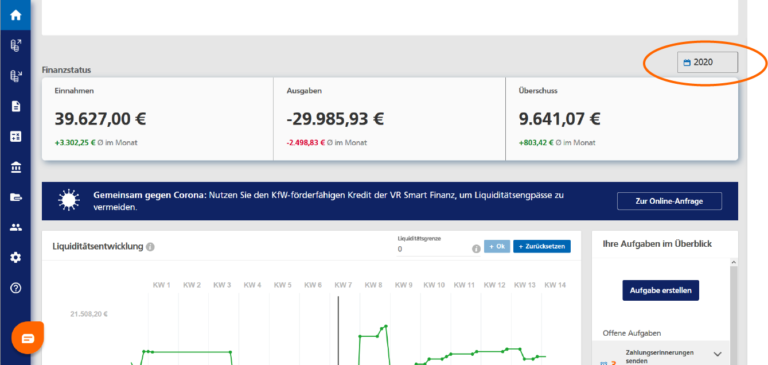Click the KW 7 chart column label
This screenshot has height=365, width=768.
(x=343, y=285)
